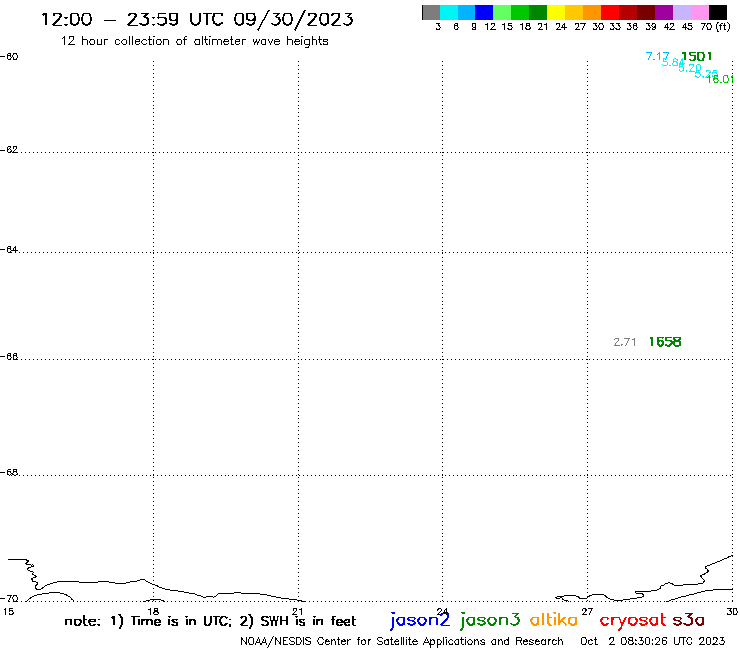Click the '(ft)' unit label on color scale

tap(723, 26)
